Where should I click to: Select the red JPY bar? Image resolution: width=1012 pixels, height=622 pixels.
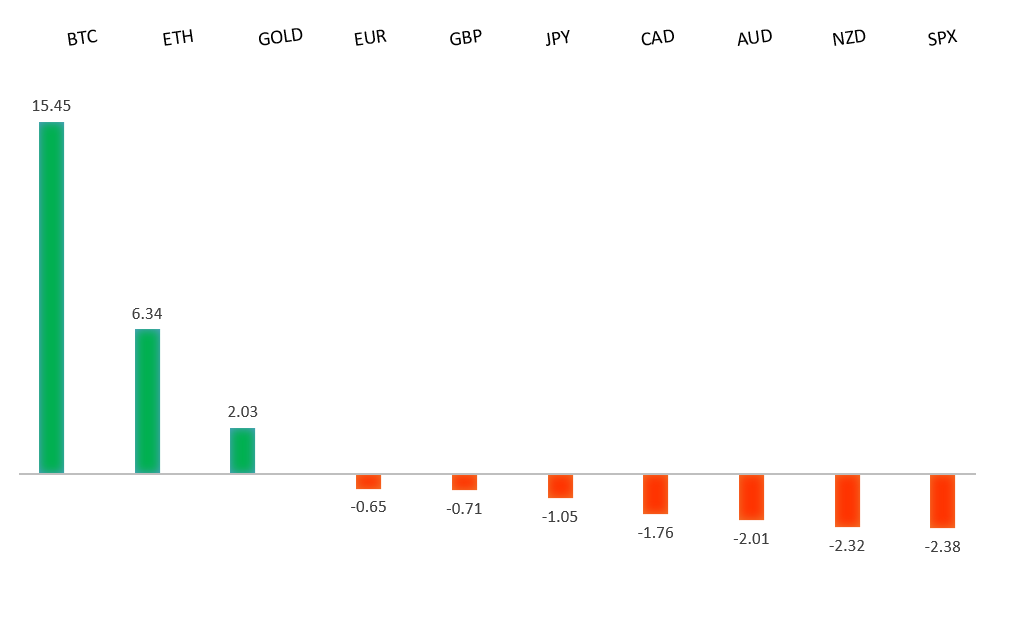tap(560, 486)
